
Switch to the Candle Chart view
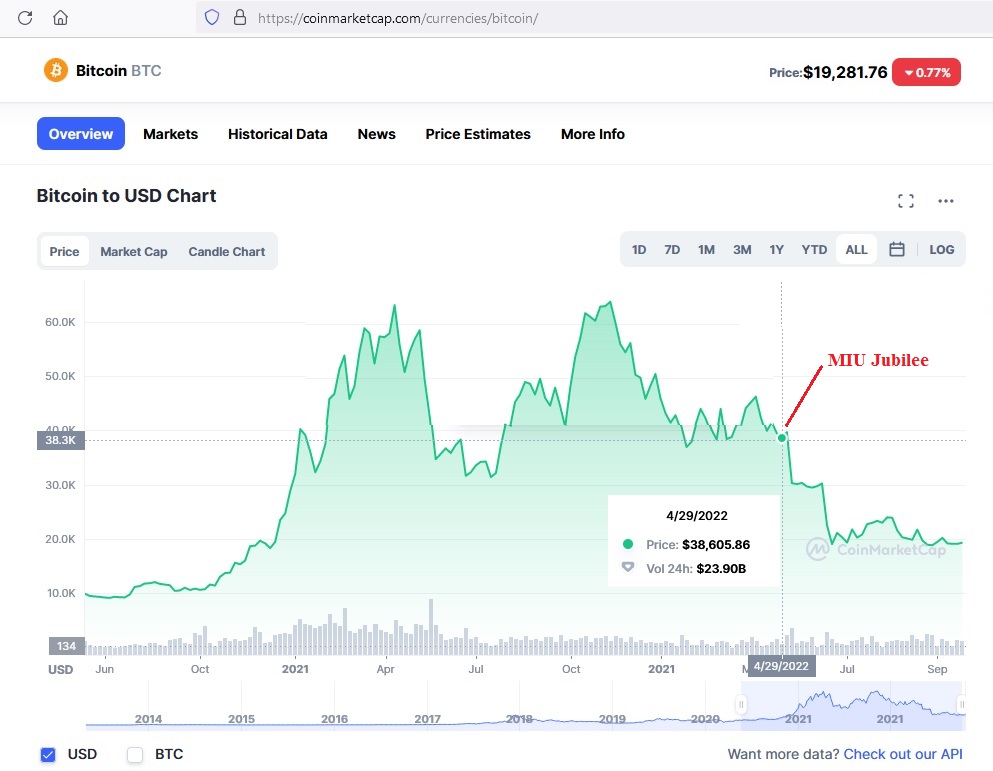tap(227, 252)
